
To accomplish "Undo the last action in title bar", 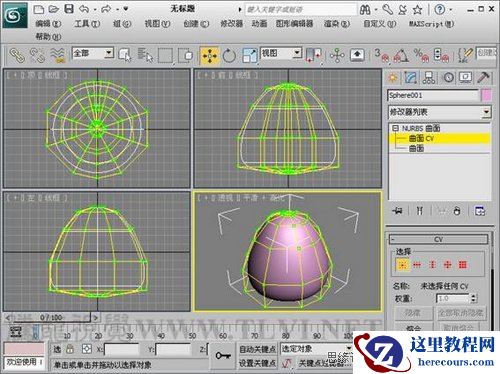I will 84,9.
